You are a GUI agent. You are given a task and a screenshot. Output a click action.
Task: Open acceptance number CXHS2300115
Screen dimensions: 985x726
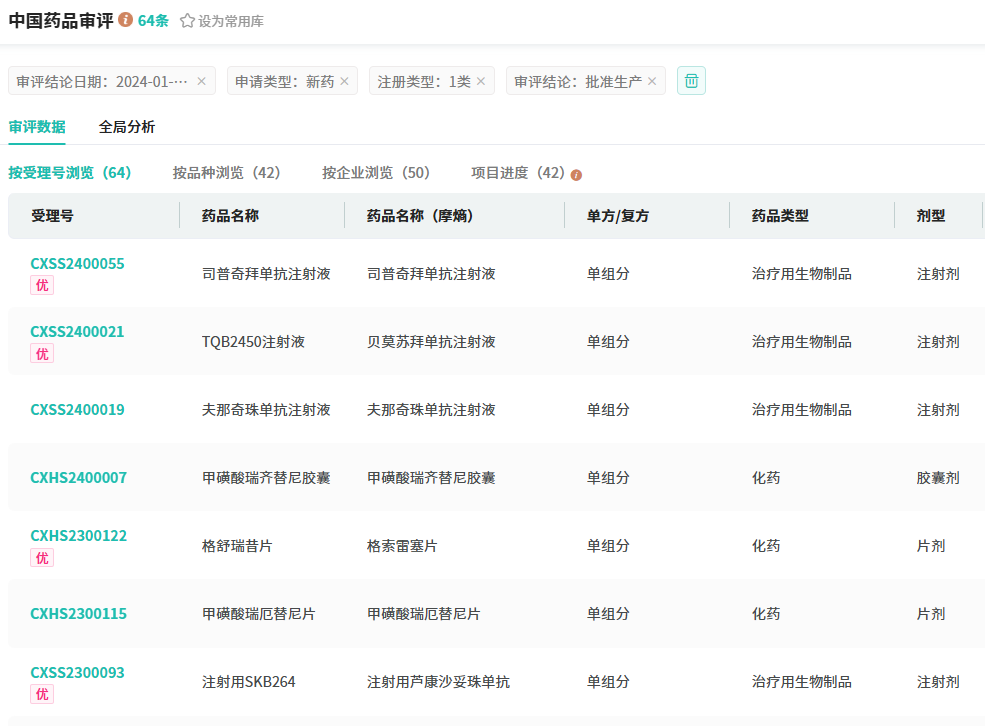pos(78,614)
